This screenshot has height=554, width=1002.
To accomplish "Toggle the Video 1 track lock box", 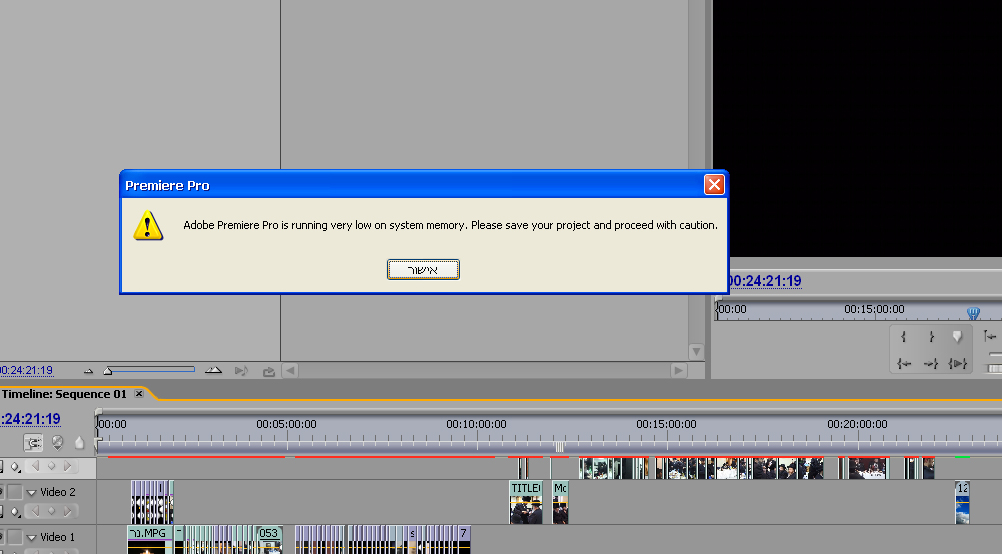I will click(x=15, y=537).
